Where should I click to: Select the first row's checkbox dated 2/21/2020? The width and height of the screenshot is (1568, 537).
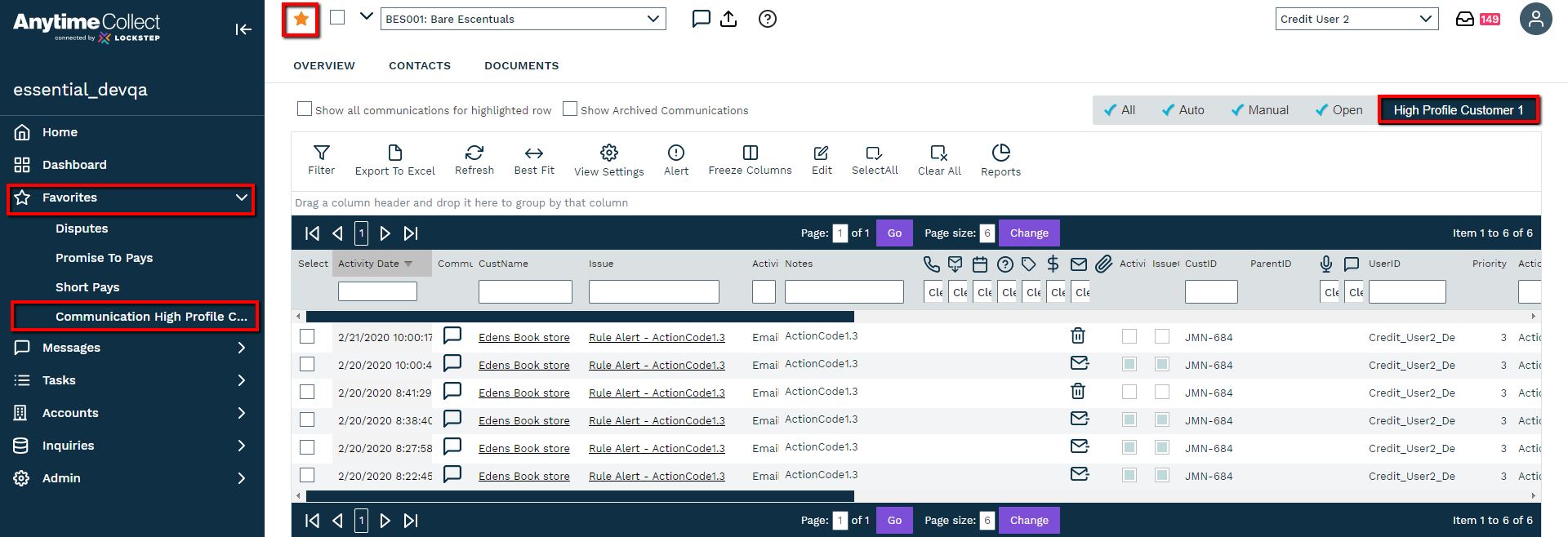tap(307, 336)
